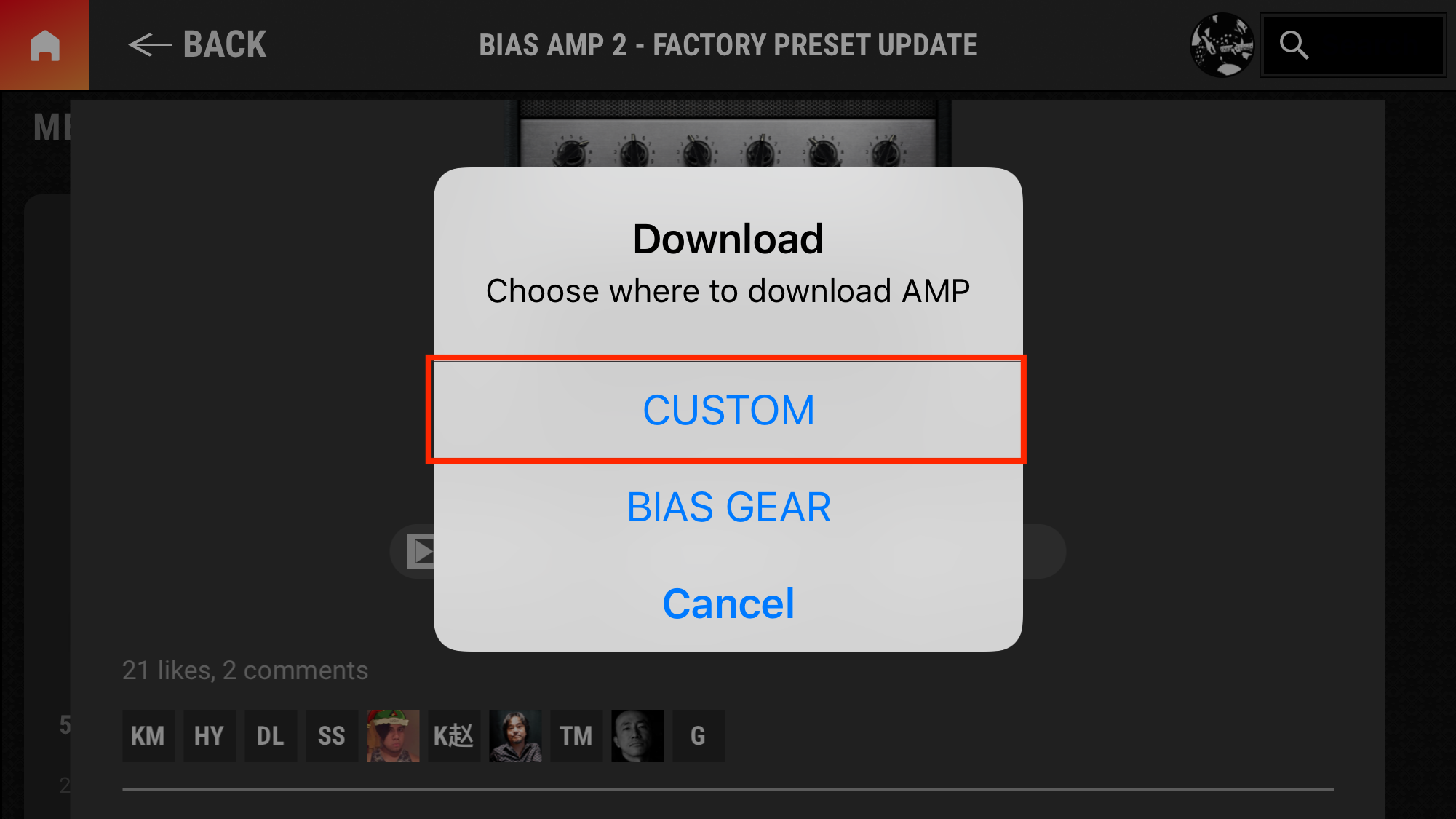This screenshot has height=819, width=1456.
Task: Open the long-haired man's photo avatar
Action: tap(515, 736)
